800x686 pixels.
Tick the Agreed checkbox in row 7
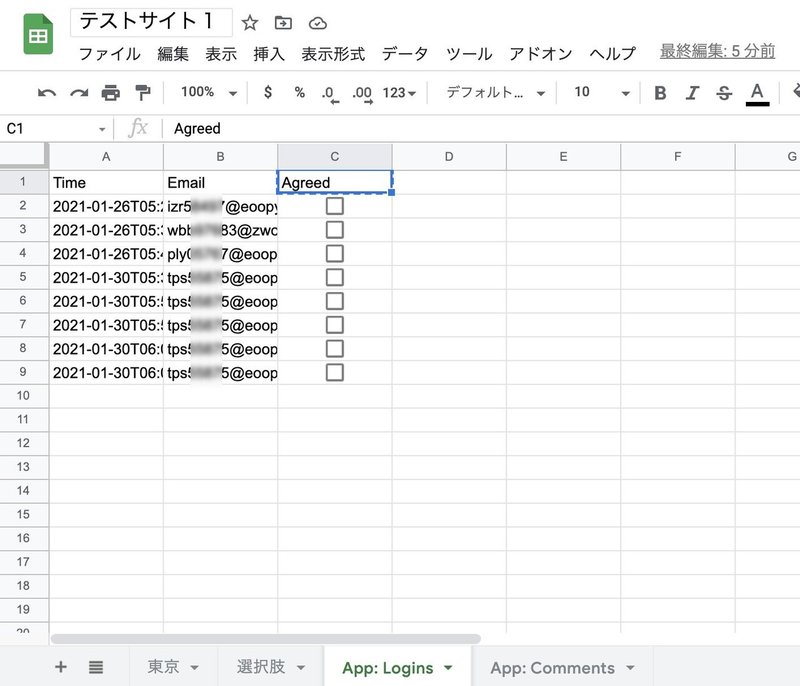coord(335,325)
